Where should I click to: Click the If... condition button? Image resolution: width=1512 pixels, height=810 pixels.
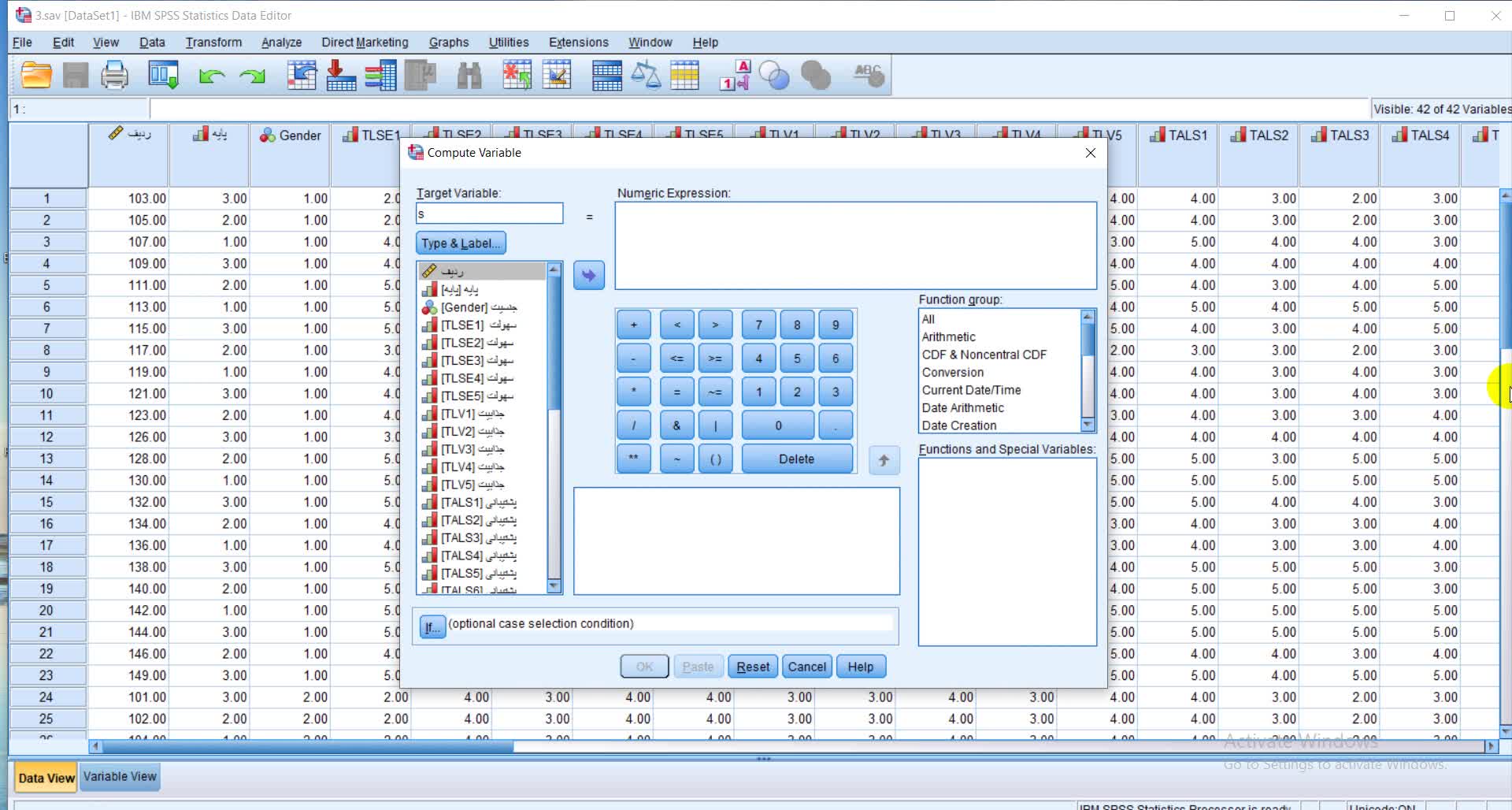pos(432,627)
